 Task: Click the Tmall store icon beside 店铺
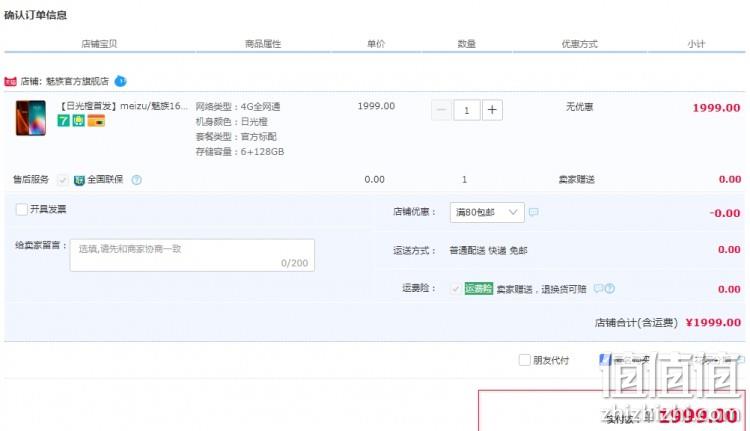[10, 81]
